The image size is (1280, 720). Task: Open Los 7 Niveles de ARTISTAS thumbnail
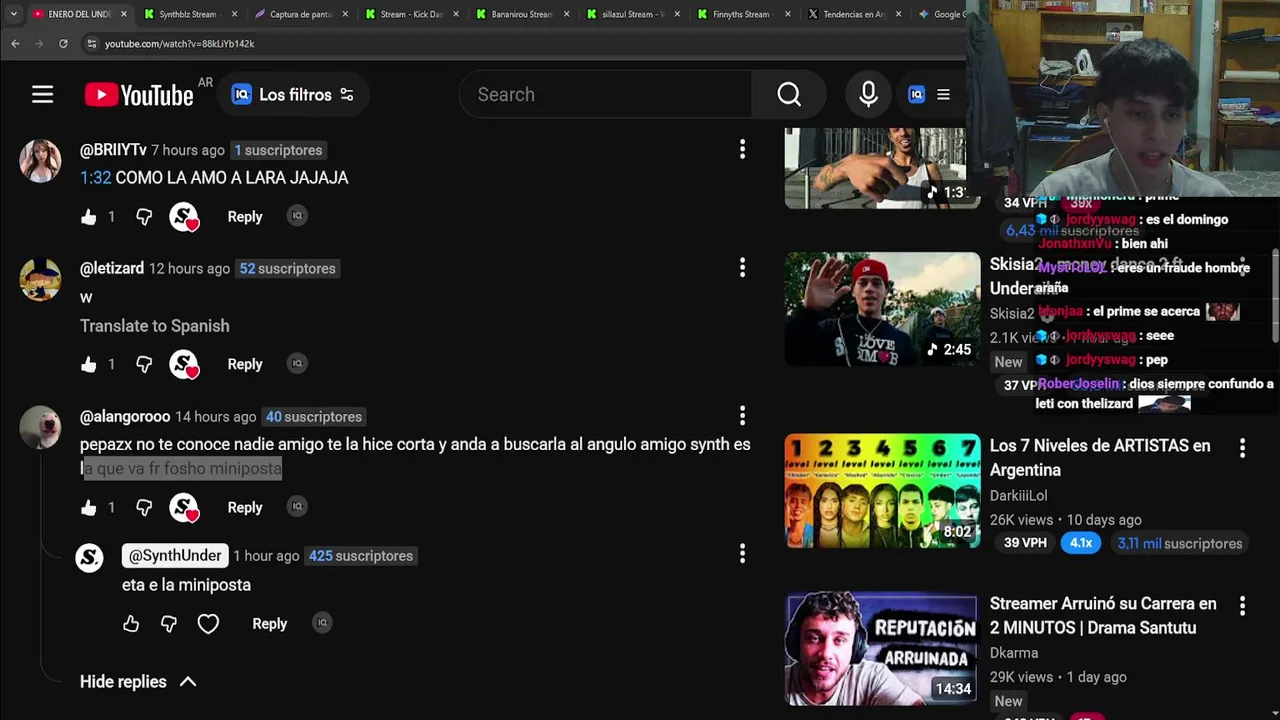click(x=882, y=491)
